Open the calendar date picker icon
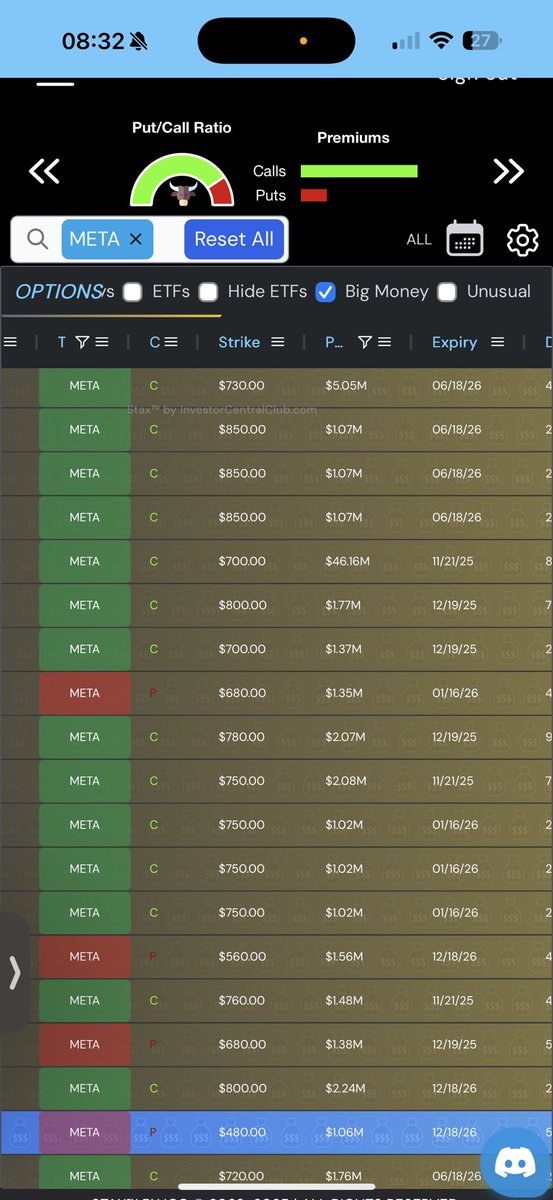 pyautogui.click(x=465, y=239)
